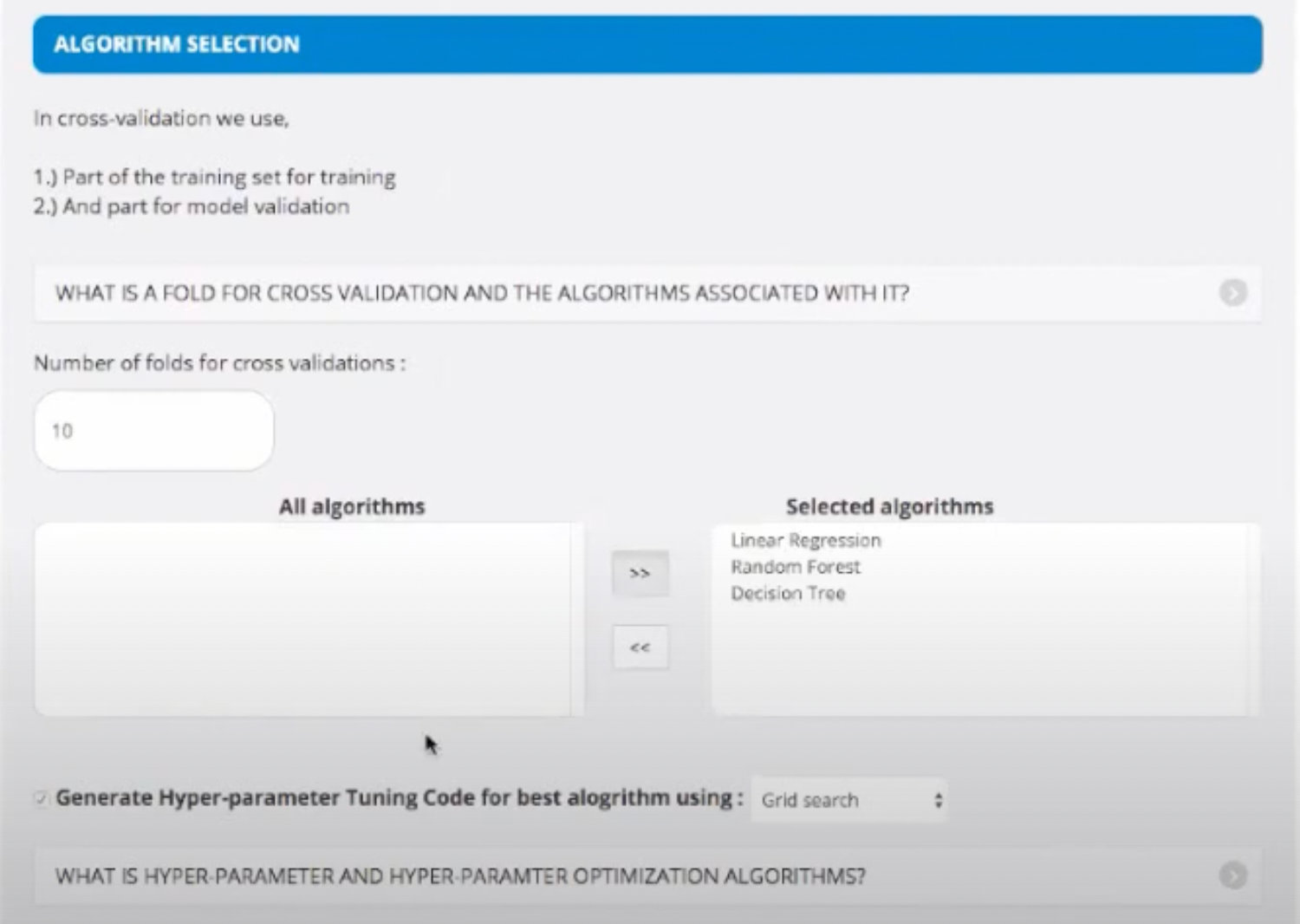Expand the cross validation fold explanation arrow
Image resolution: width=1300 pixels, height=924 pixels.
click(x=1232, y=293)
